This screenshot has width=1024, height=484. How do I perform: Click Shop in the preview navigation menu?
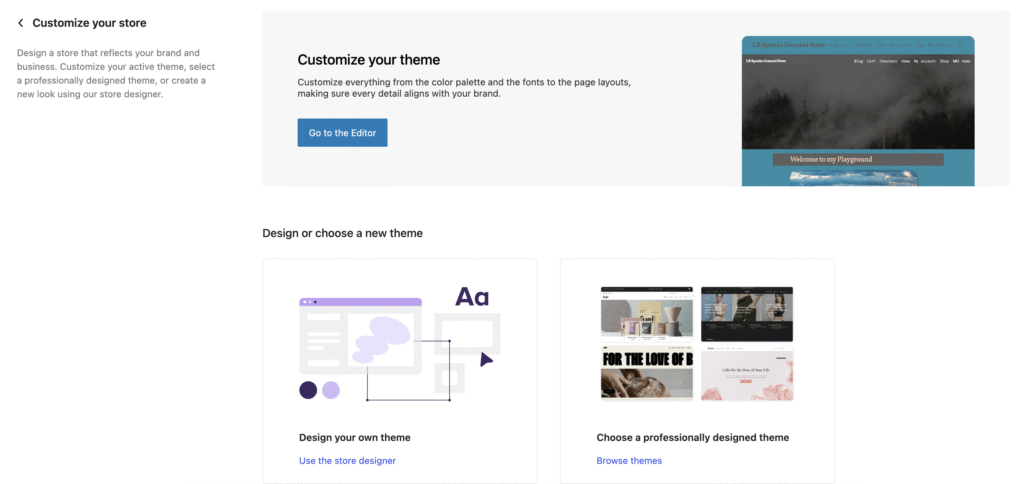click(943, 62)
